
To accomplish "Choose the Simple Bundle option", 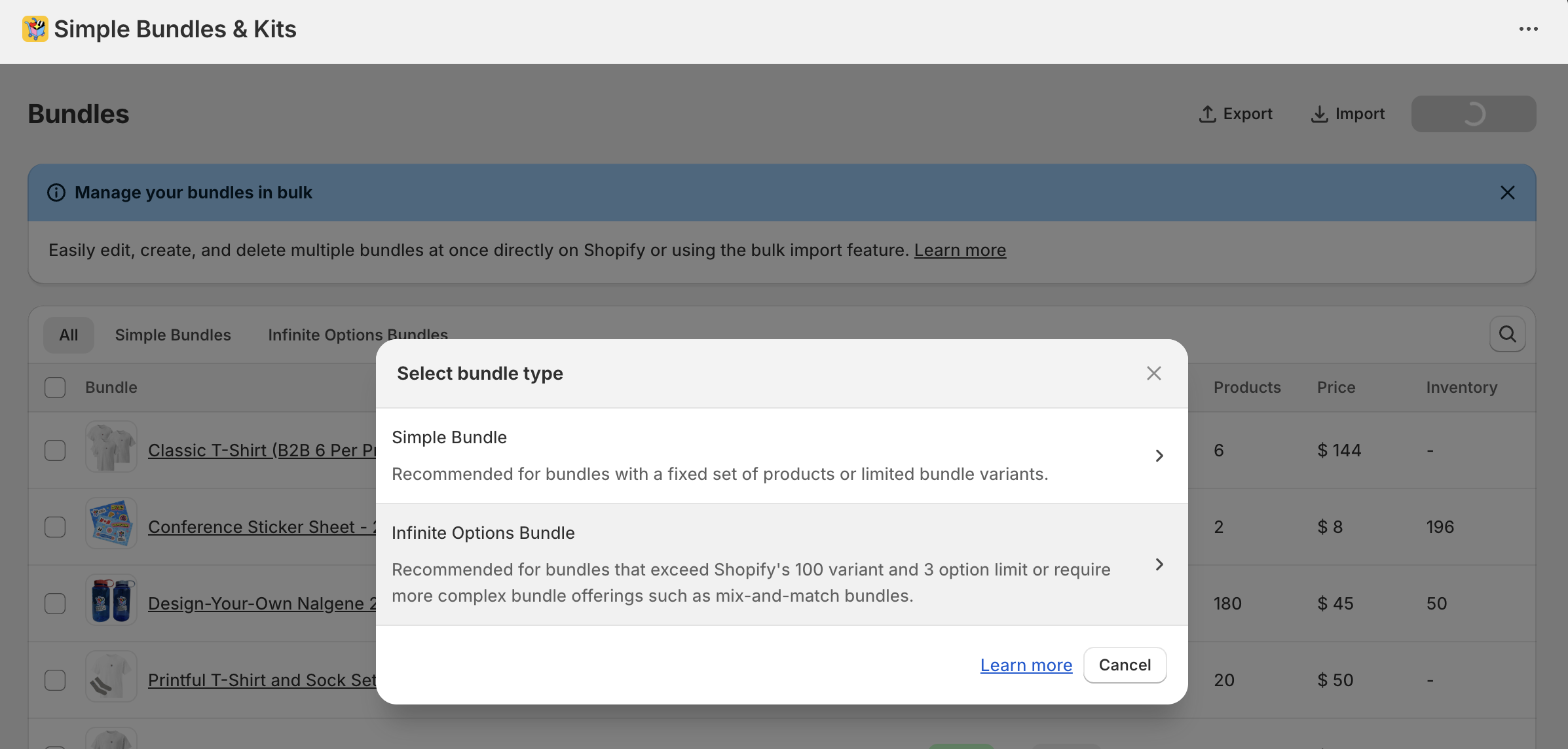I will coord(782,456).
